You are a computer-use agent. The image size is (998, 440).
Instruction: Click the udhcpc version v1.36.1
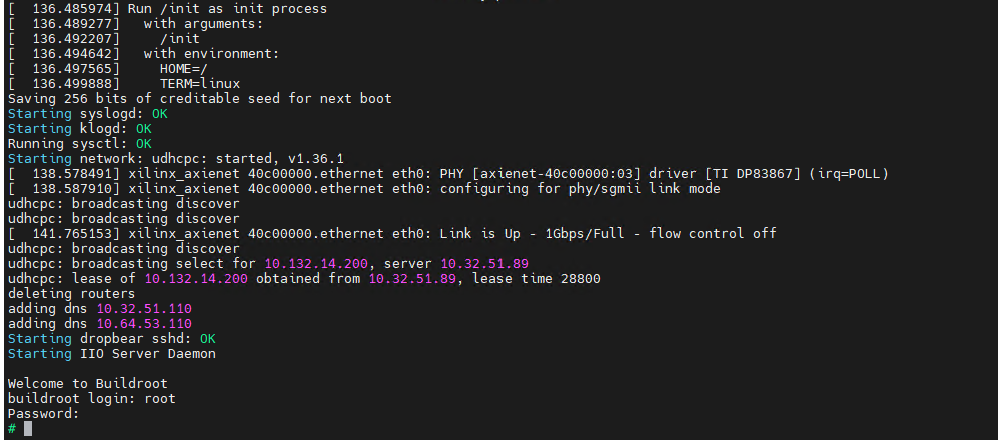tap(316, 159)
